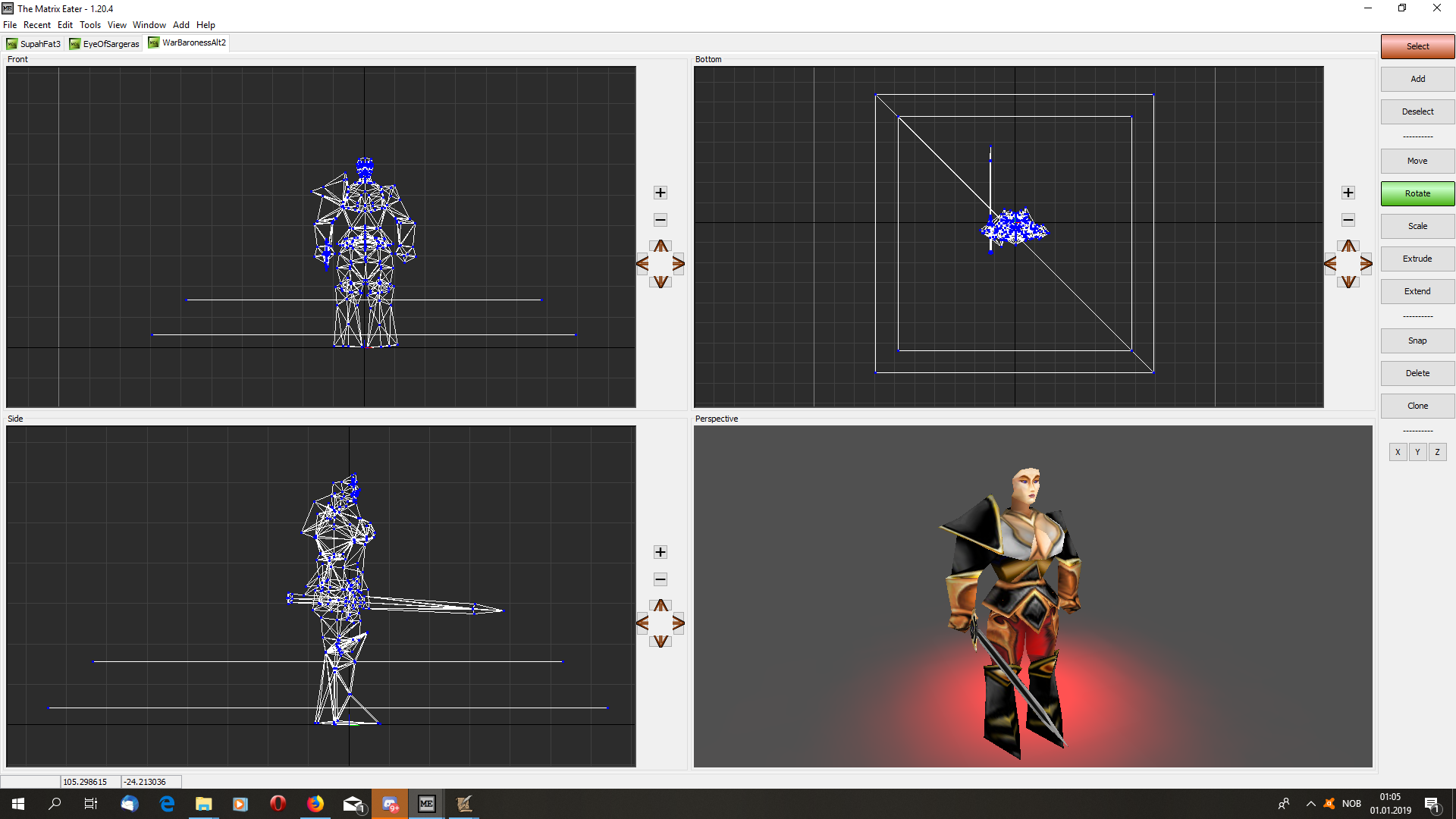The image size is (1456, 819).
Task: Activate the Select mode button
Action: [1417, 46]
